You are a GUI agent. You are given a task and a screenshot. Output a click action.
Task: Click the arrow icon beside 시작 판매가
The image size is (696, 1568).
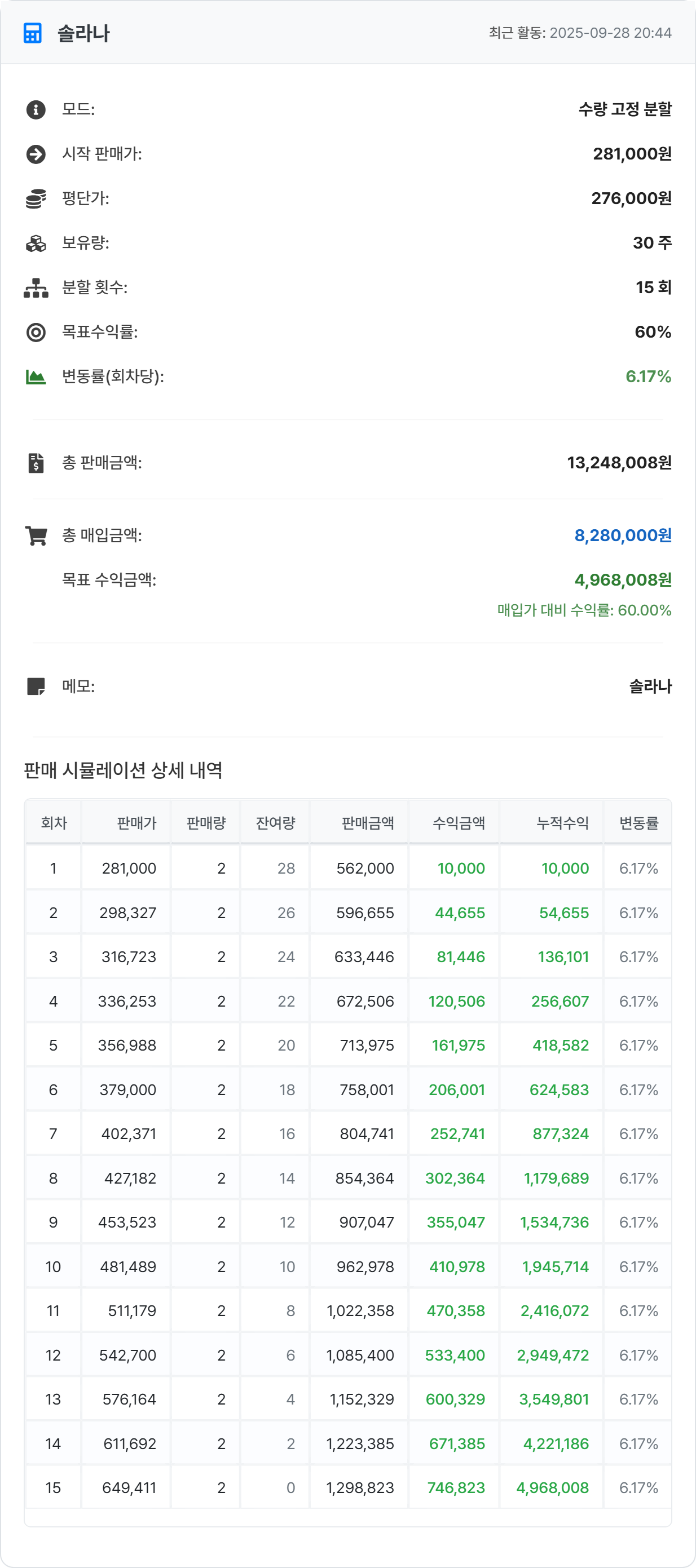[x=36, y=154]
